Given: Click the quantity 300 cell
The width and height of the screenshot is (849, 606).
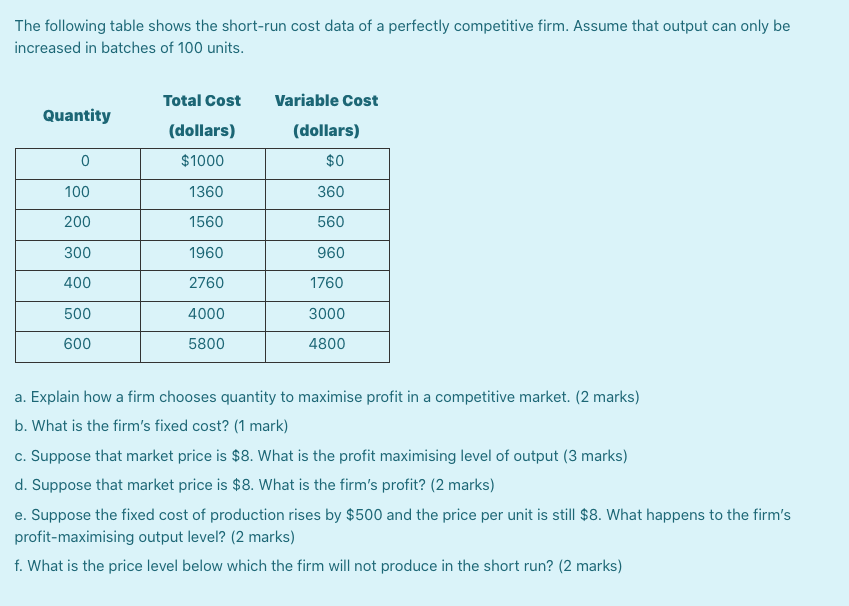Looking at the screenshot, I should (x=77, y=253).
